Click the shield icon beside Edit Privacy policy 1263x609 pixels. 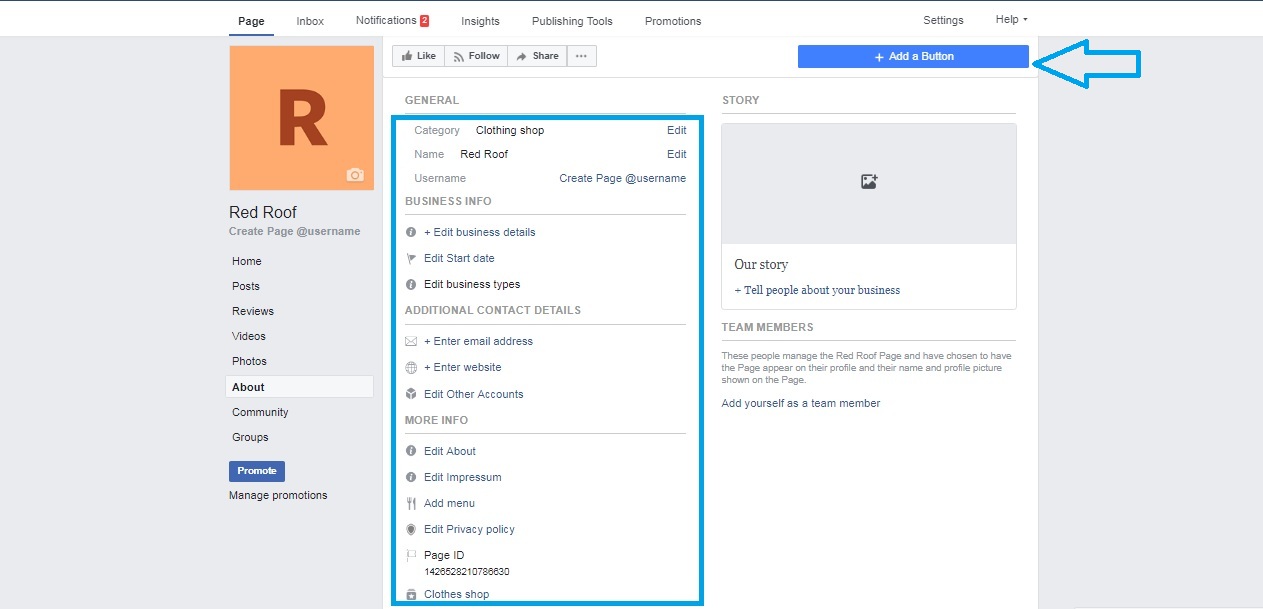(411, 529)
